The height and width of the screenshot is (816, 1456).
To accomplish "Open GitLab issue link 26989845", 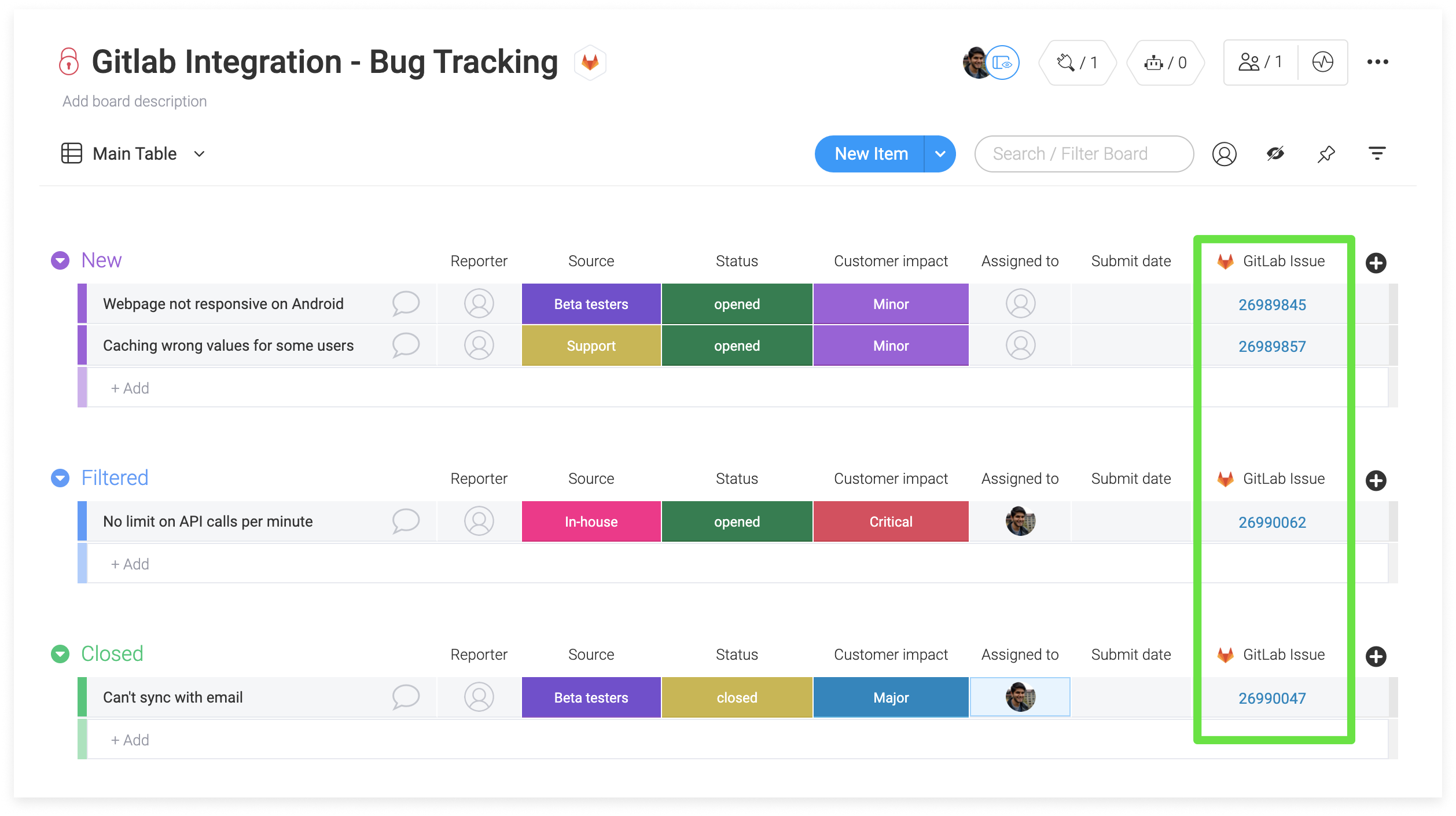I will (1272, 304).
